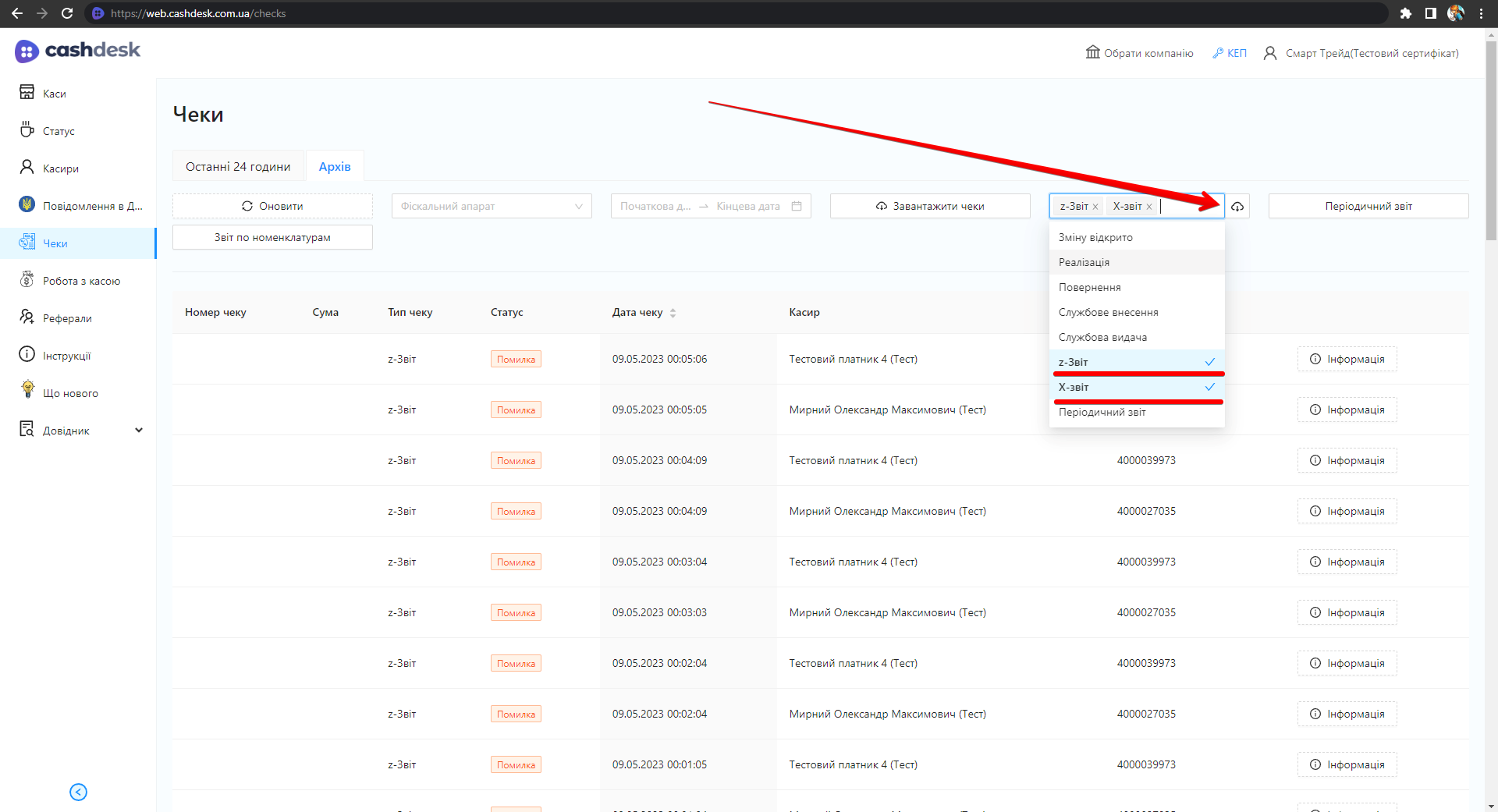Open Робота з касою menu item
The image size is (1498, 812).
pyautogui.click(x=81, y=281)
